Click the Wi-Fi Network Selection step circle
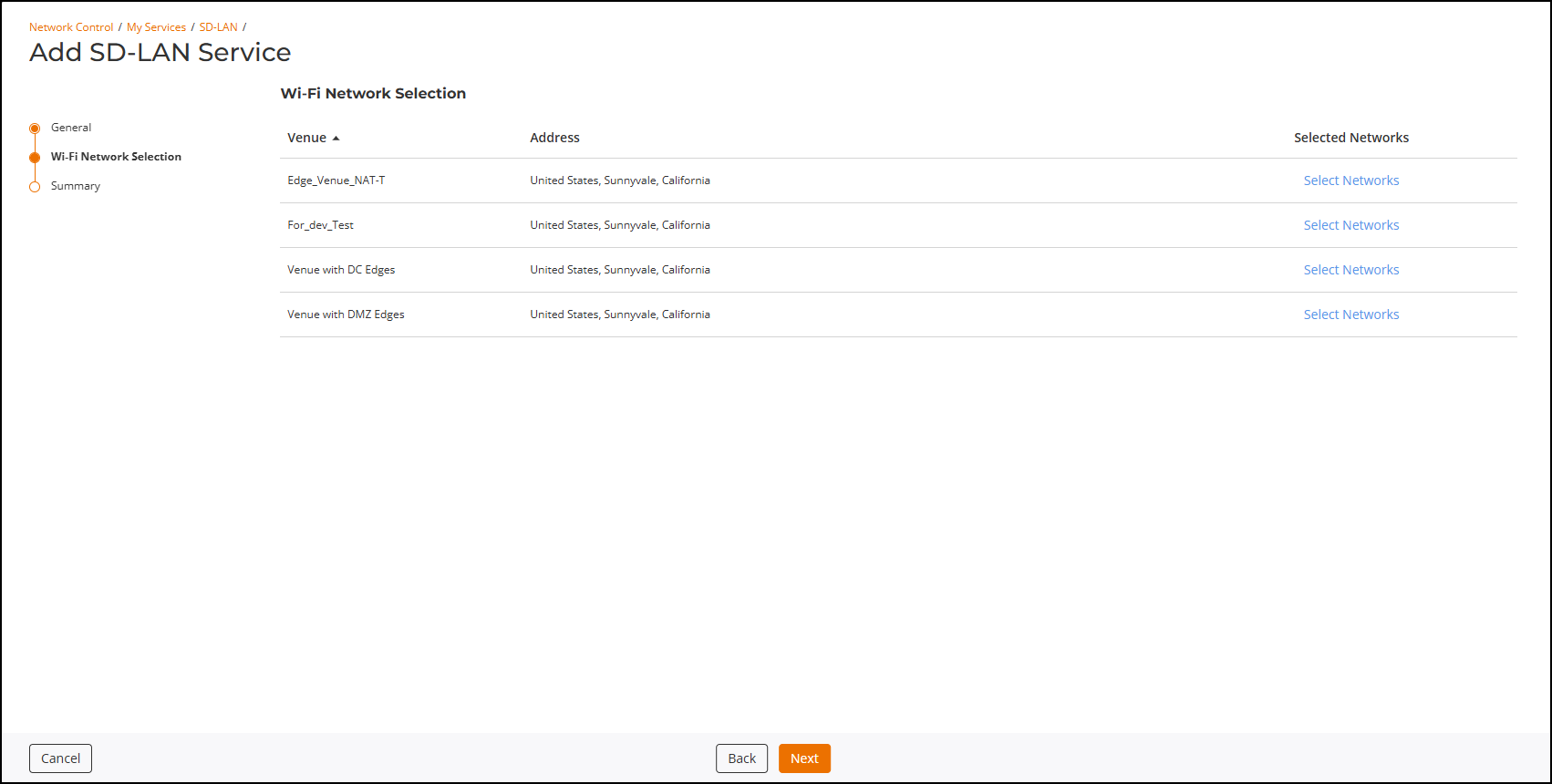This screenshot has width=1552, height=784. coord(35,158)
